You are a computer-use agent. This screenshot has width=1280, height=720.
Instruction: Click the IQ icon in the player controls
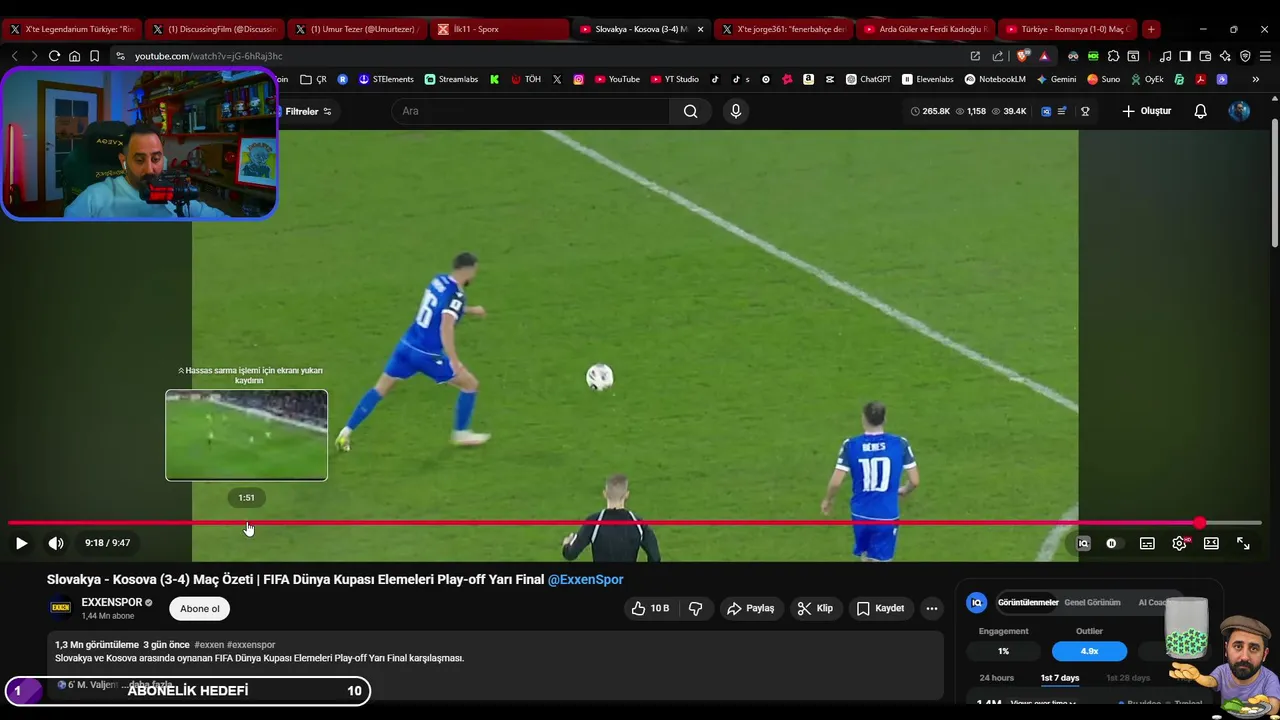pyautogui.click(x=1083, y=543)
